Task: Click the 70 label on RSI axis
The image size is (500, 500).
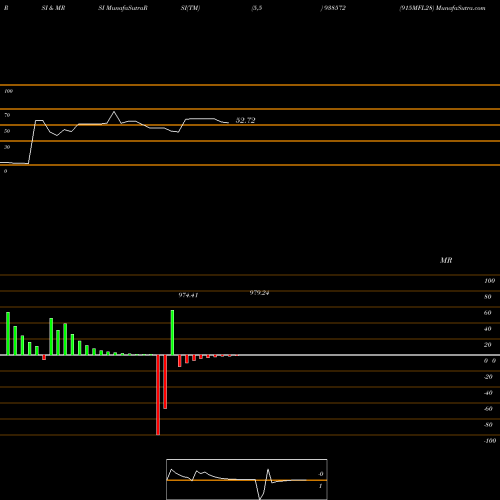Action: (7, 115)
